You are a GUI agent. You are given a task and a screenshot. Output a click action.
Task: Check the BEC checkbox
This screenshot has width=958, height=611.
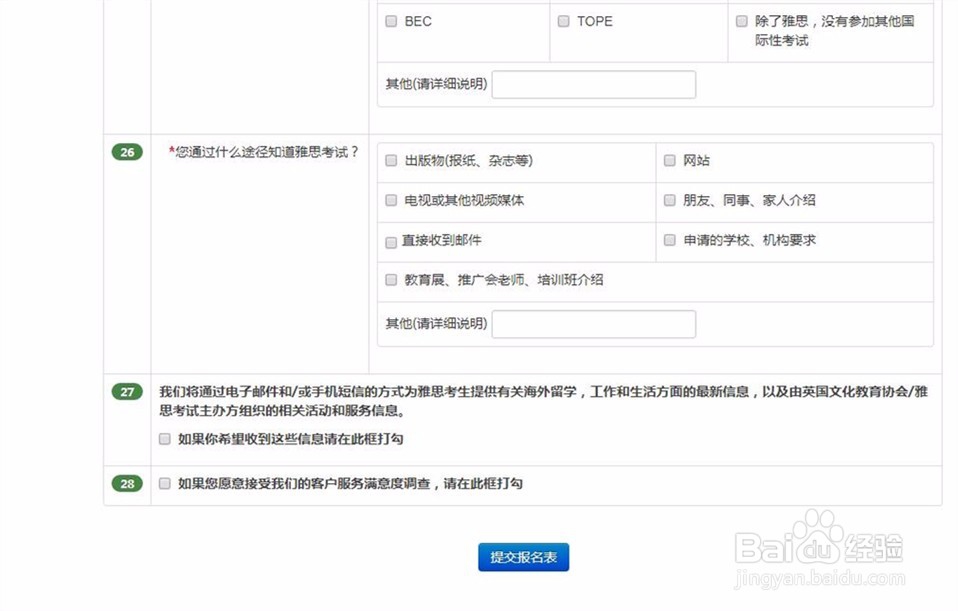(x=391, y=21)
